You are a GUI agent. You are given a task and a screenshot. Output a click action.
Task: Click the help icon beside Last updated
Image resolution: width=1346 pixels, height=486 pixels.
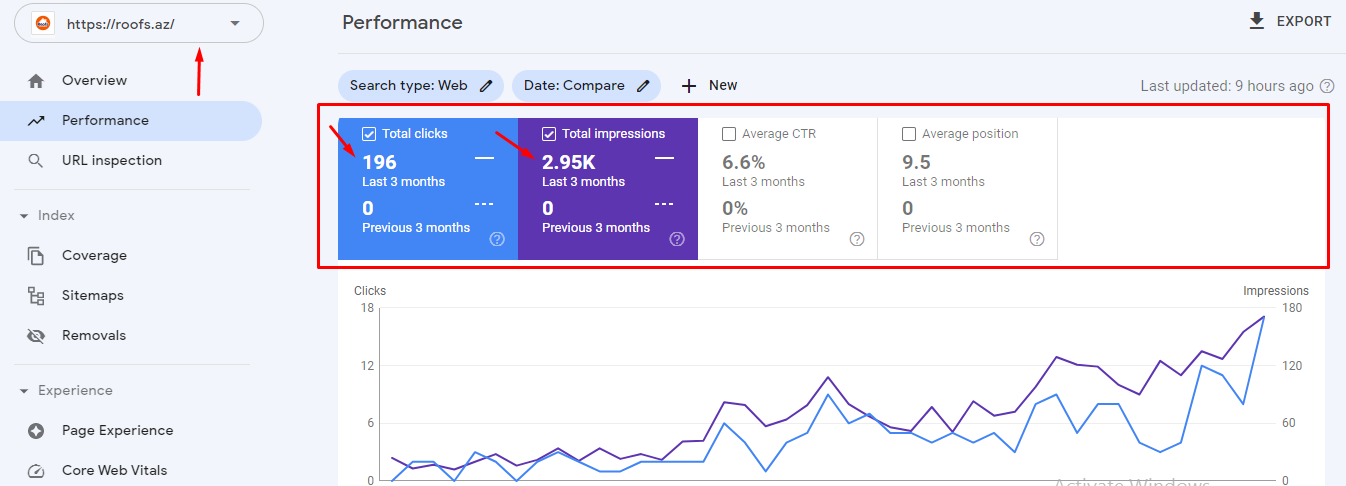pos(1327,87)
